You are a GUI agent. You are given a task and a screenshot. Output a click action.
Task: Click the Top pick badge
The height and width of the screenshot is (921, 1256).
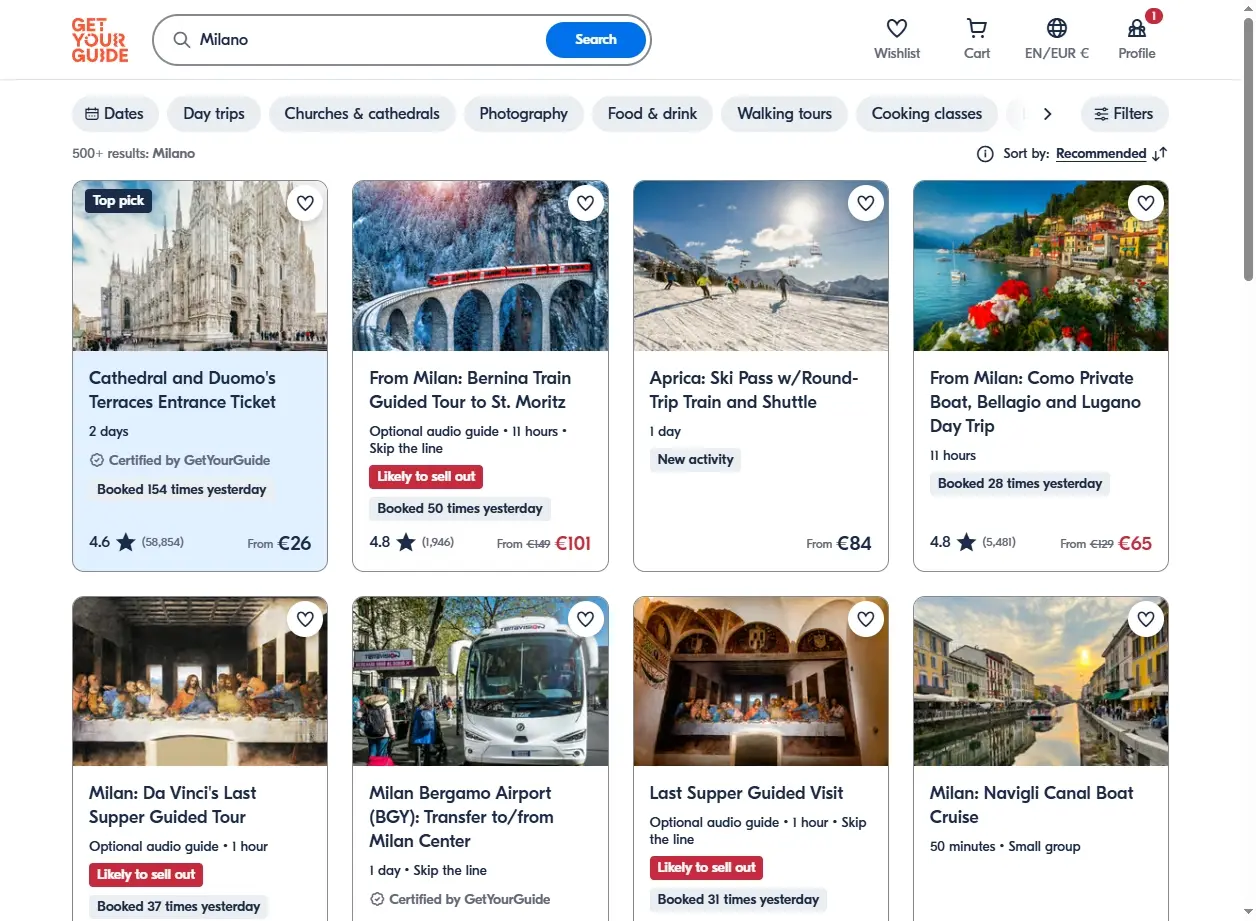click(x=119, y=201)
